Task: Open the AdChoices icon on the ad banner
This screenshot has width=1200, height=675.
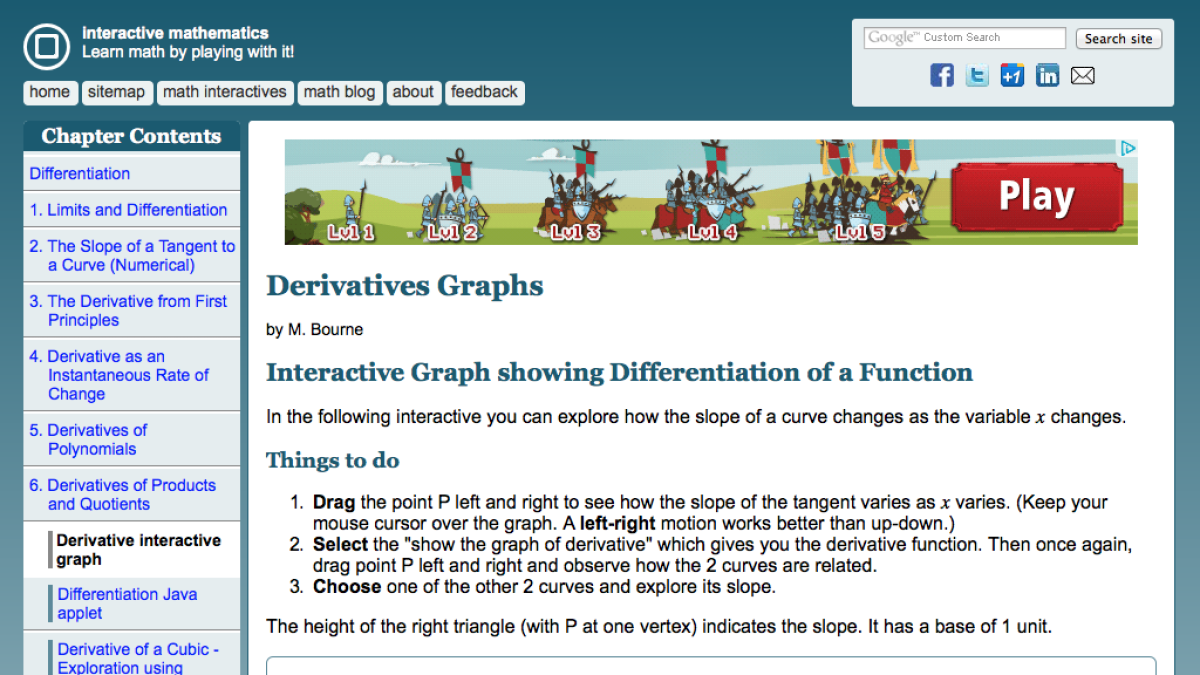Action: click(1129, 147)
